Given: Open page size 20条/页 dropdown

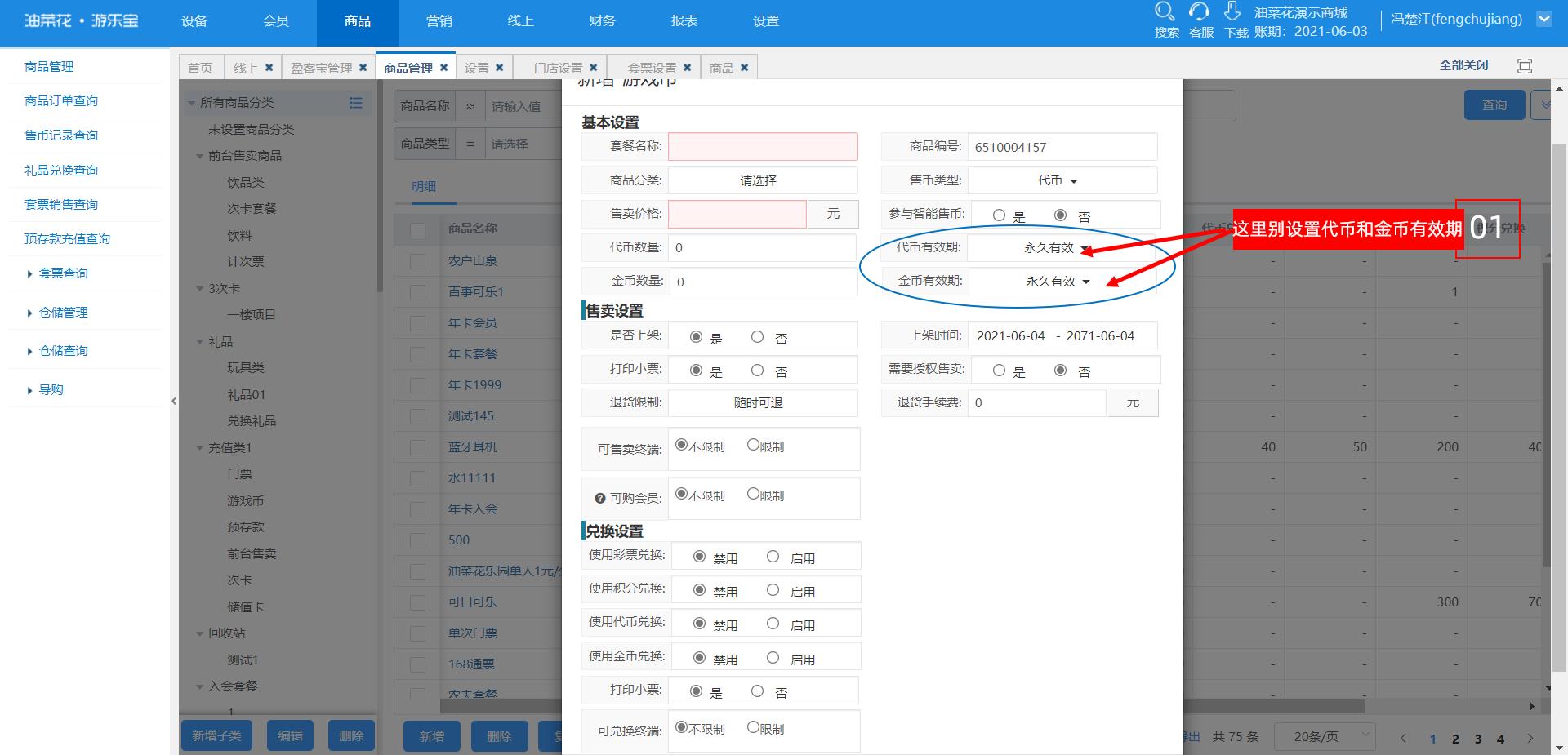Looking at the screenshot, I should 1325,736.
